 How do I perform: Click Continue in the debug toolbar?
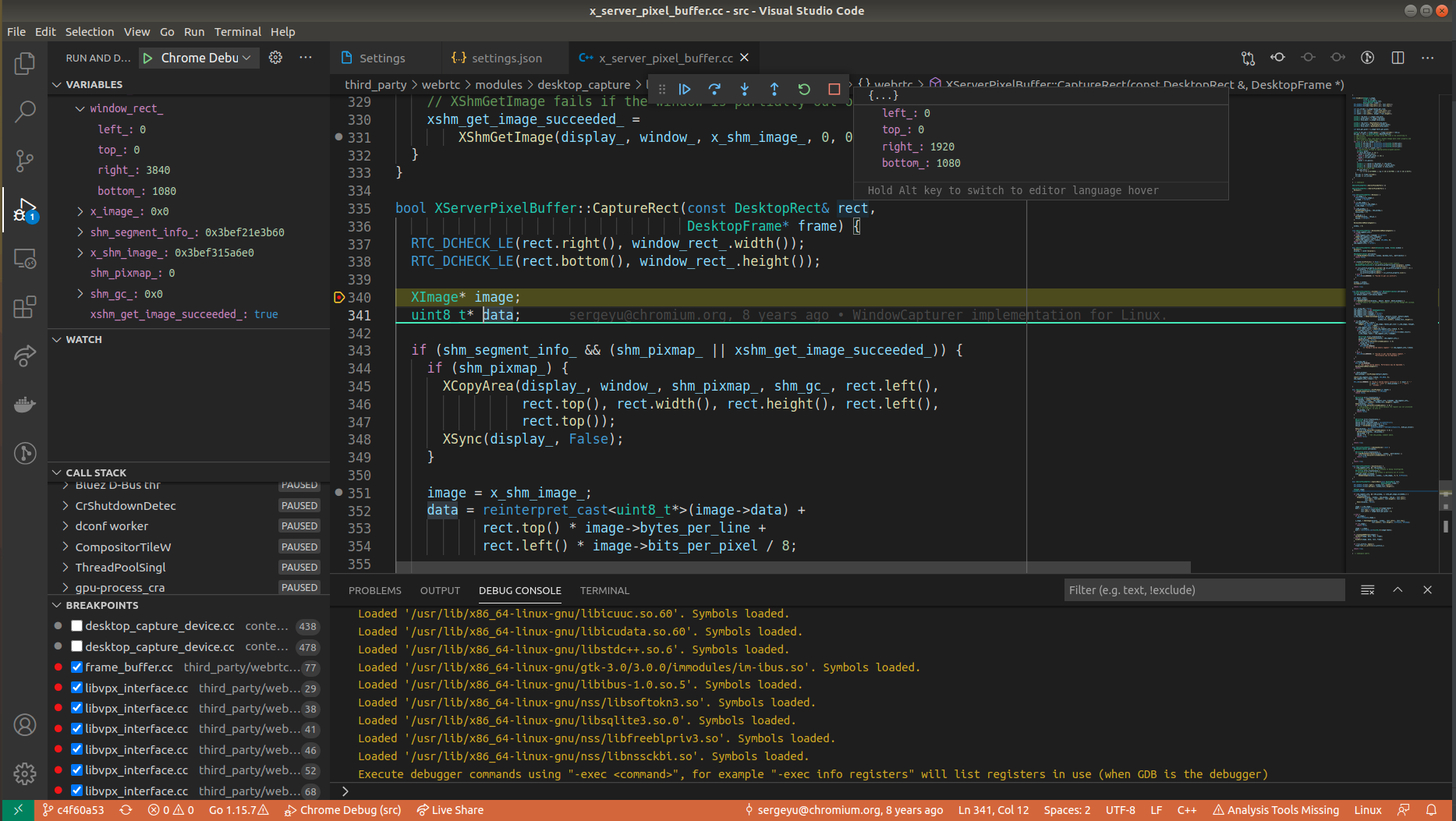pyautogui.click(x=685, y=89)
